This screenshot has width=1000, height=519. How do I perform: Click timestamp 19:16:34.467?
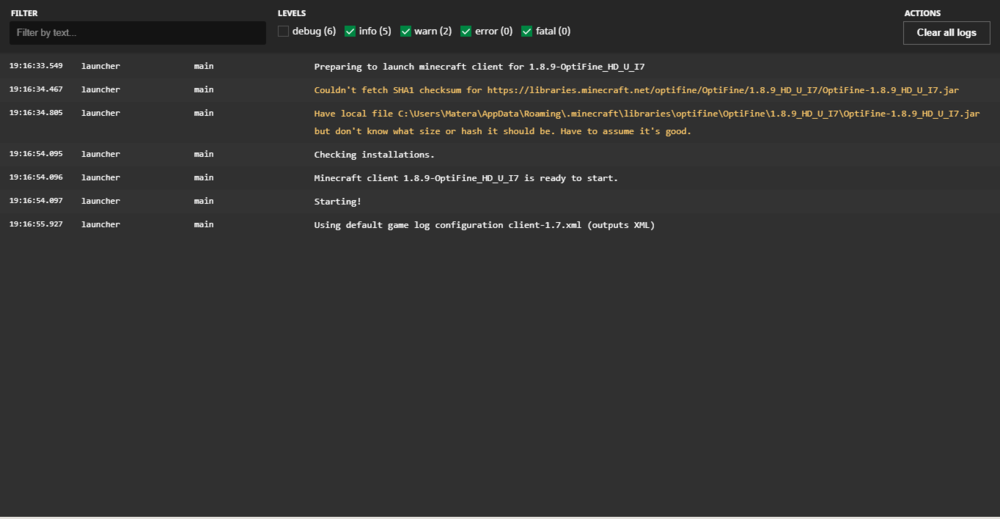coord(36,89)
